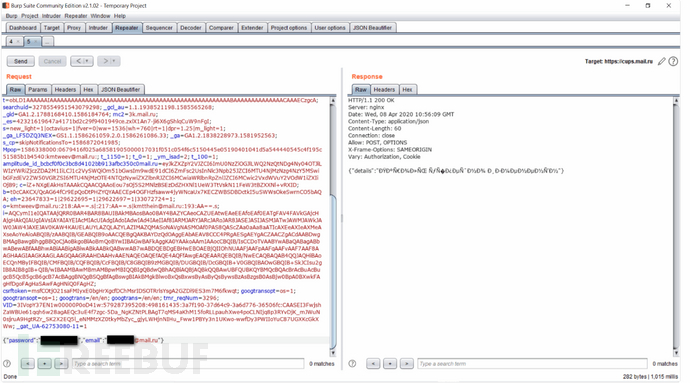The height and width of the screenshot is (383, 690).
Task: Click the Burp Suite logo in title bar
Action: coord(5,6)
